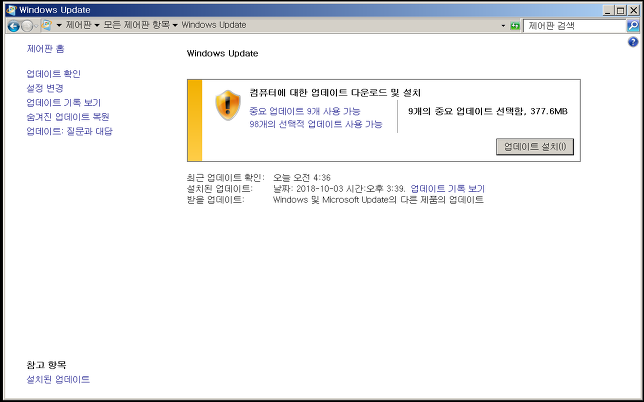This screenshot has width=644, height=402.
Task: Open the address bar history dropdown arrow
Action: coord(503,26)
